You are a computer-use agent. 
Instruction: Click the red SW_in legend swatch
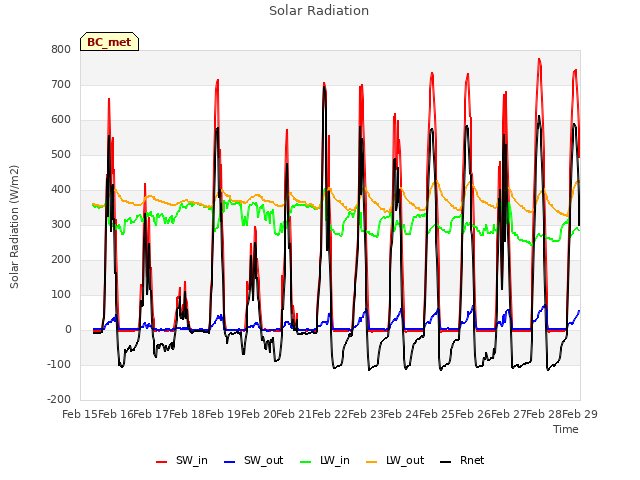coord(162,462)
